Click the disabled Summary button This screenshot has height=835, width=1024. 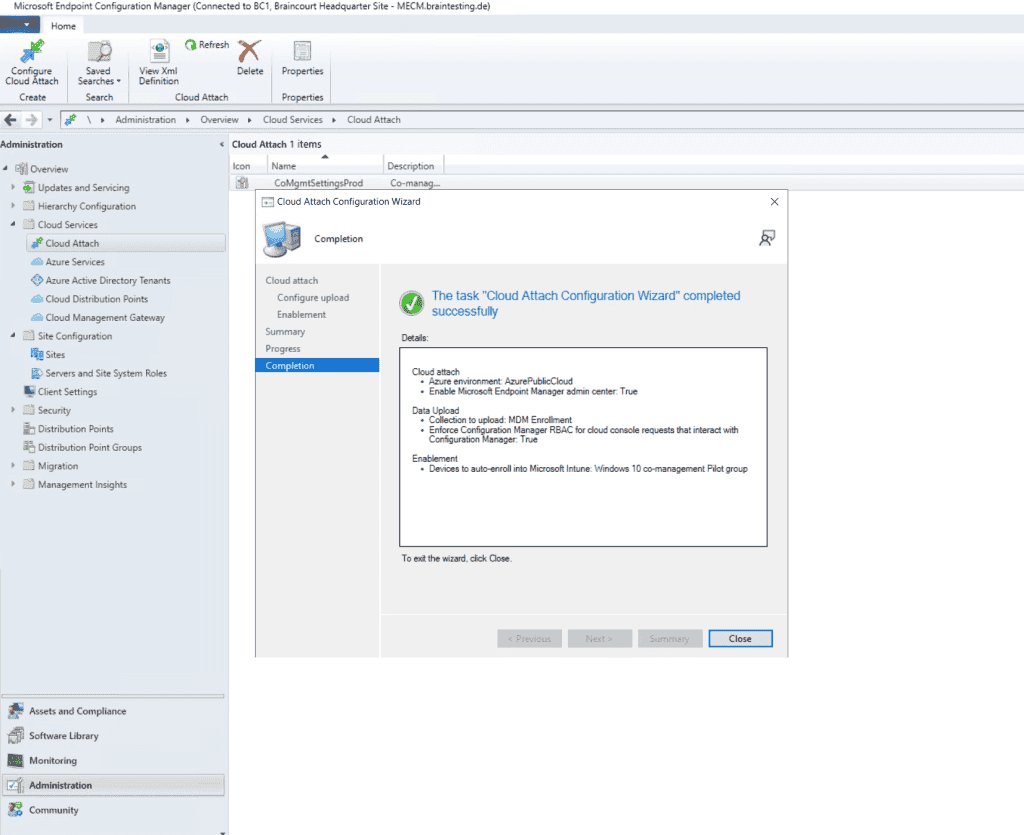pos(670,638)
